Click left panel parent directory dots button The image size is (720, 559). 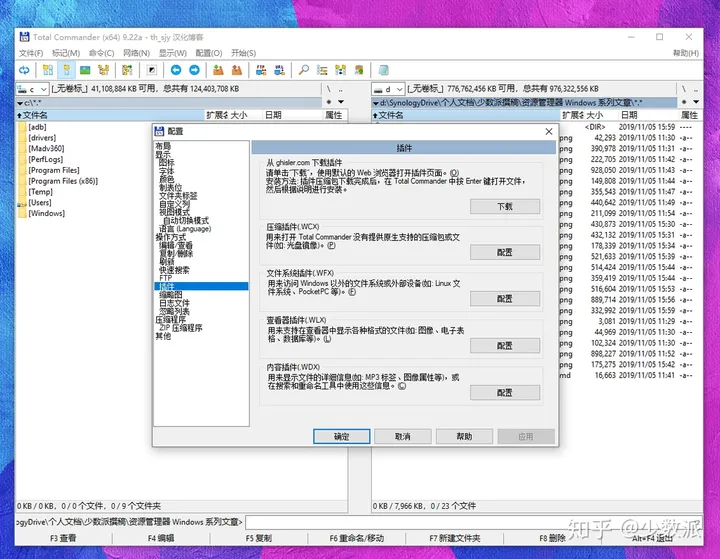[341, 89]
